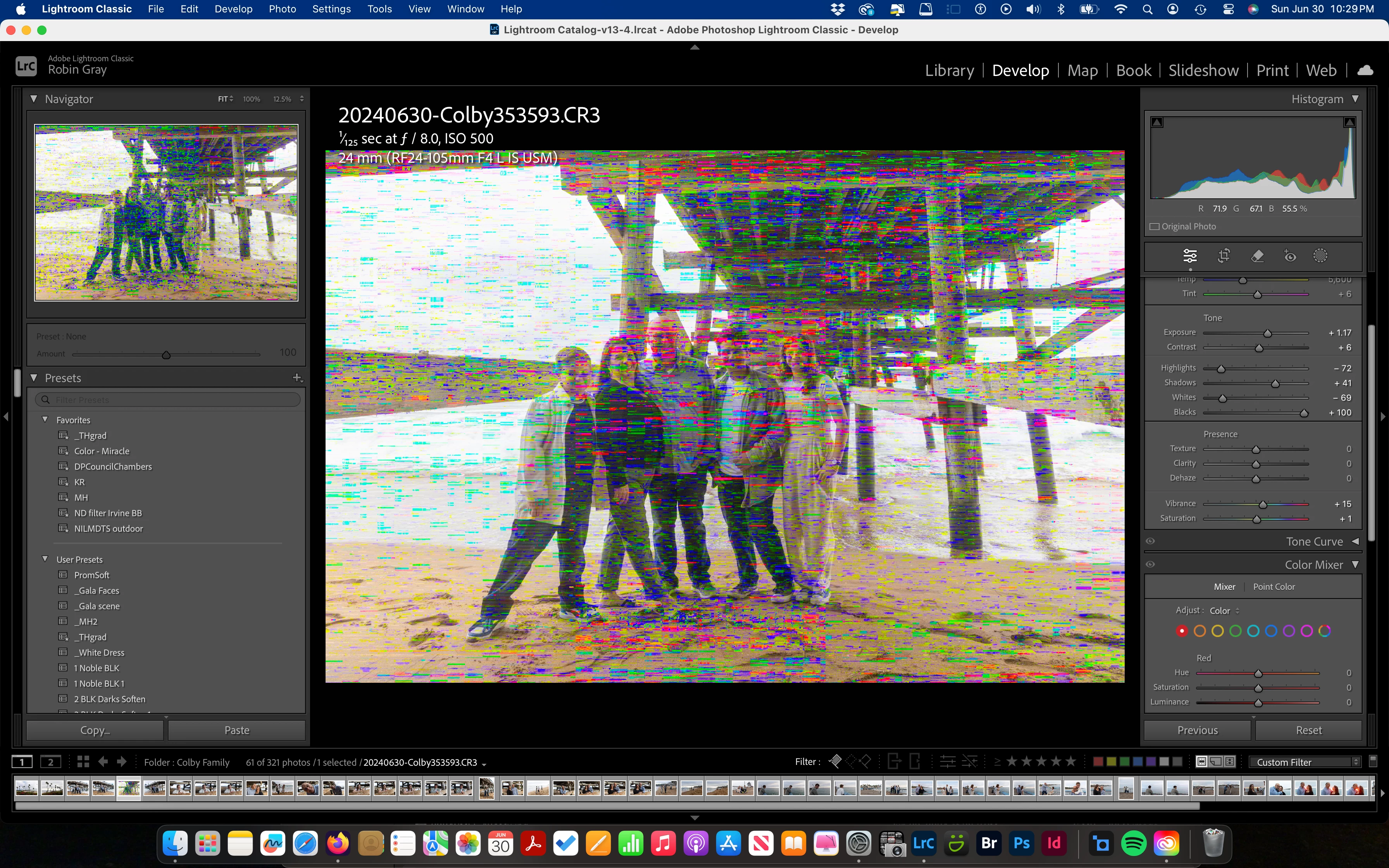Switch filmstrip to grid view icon
Image resolution: width=1389 pixels, height=868 pixels.
[83, 762]
